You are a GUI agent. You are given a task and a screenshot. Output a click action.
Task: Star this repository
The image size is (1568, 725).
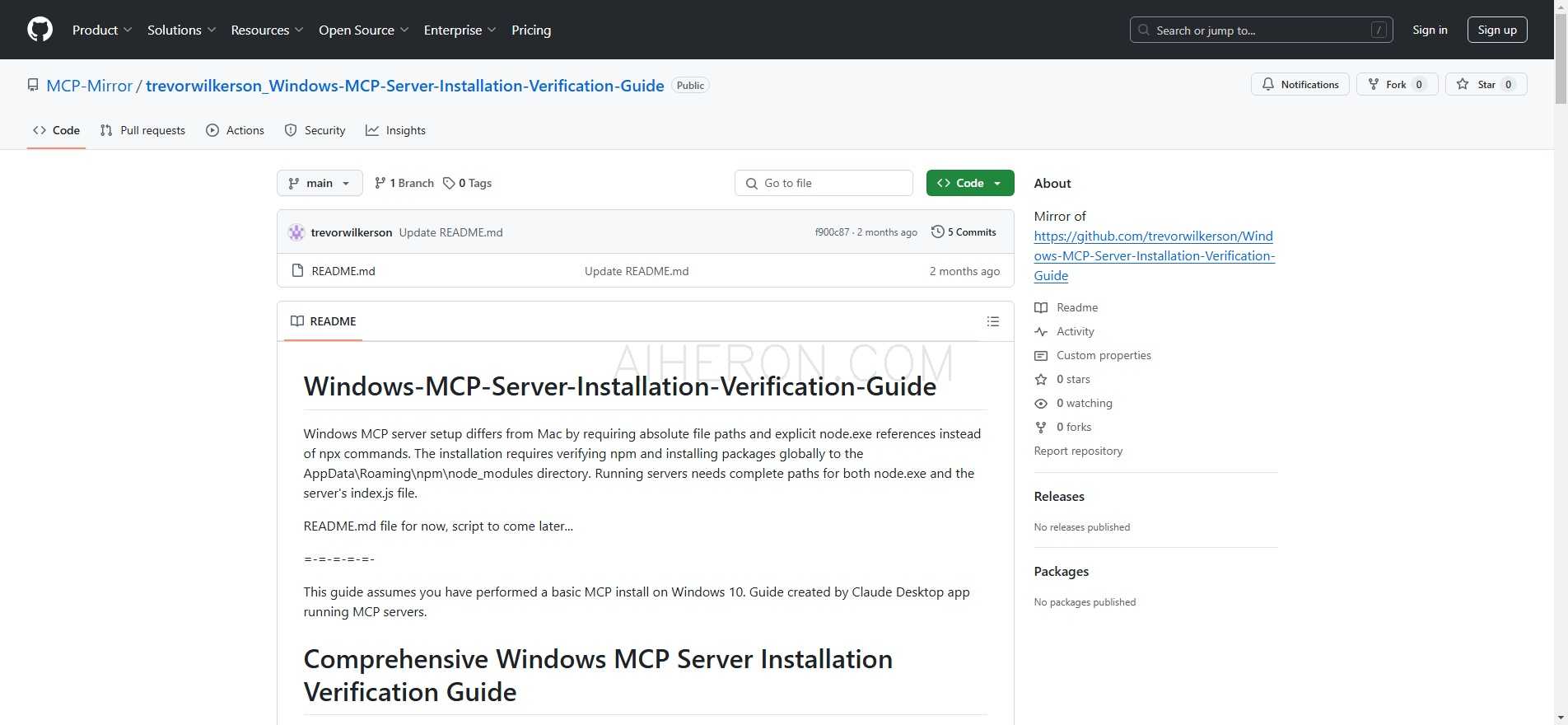point(1486,84)
